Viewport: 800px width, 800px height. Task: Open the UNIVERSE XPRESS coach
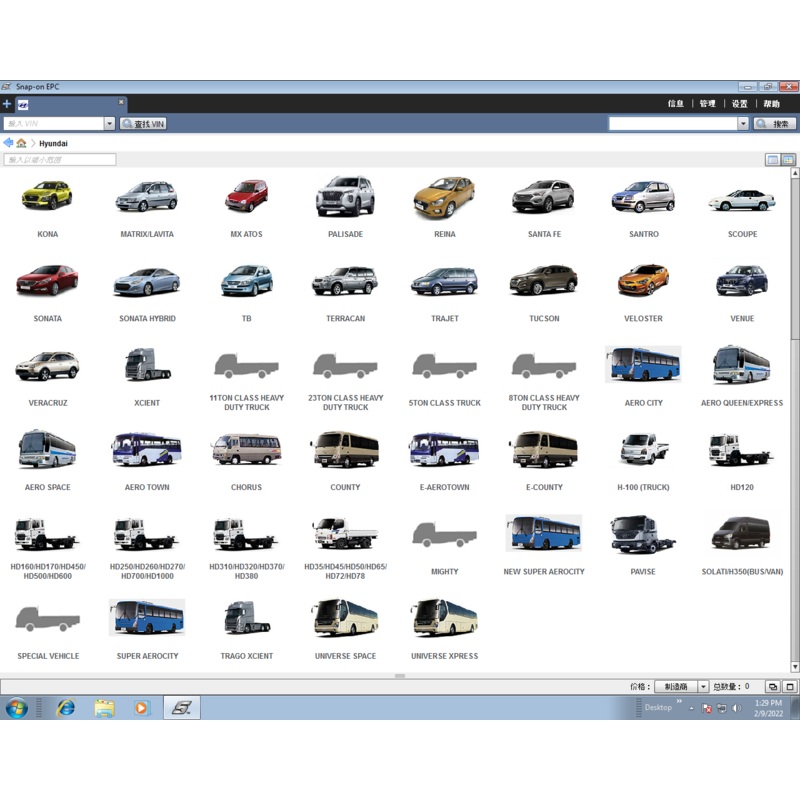444,617
